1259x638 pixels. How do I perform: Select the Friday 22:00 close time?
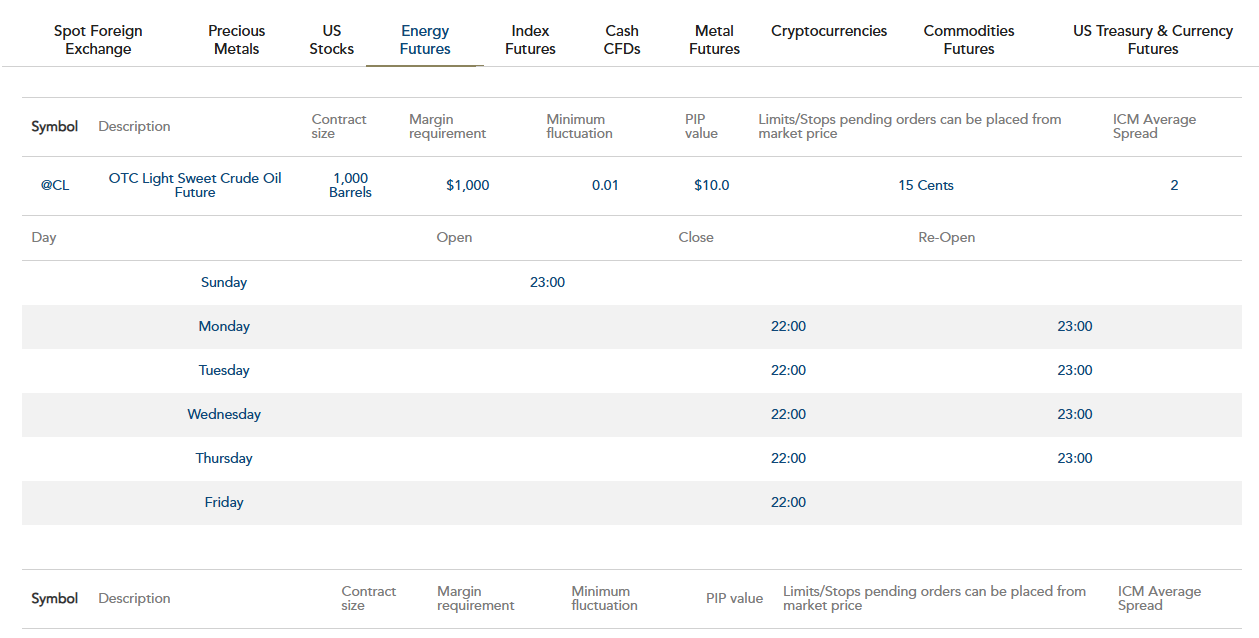[x=788, y=502]
